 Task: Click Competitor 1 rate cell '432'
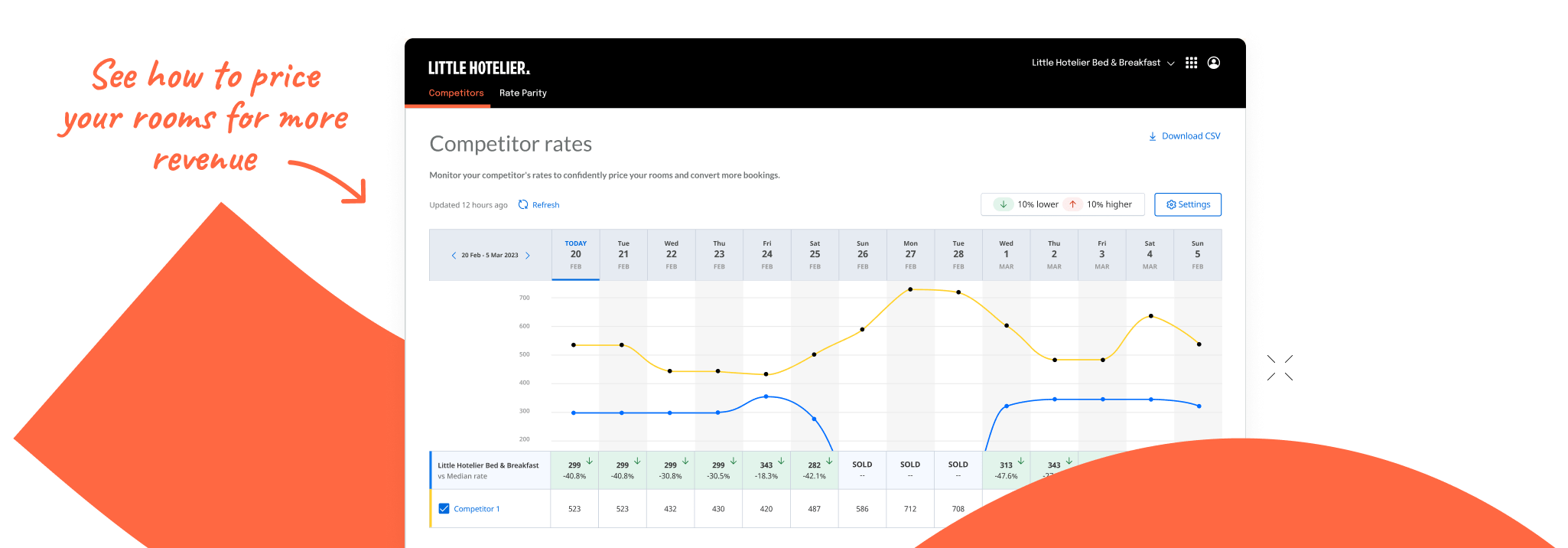670,509
